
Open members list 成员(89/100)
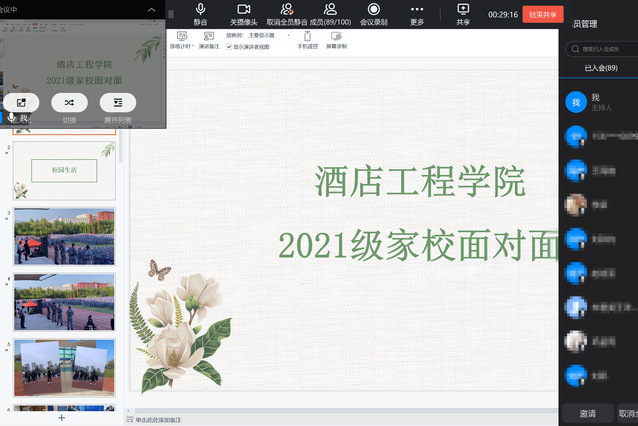pyautogui.click(x=330, y=14)
